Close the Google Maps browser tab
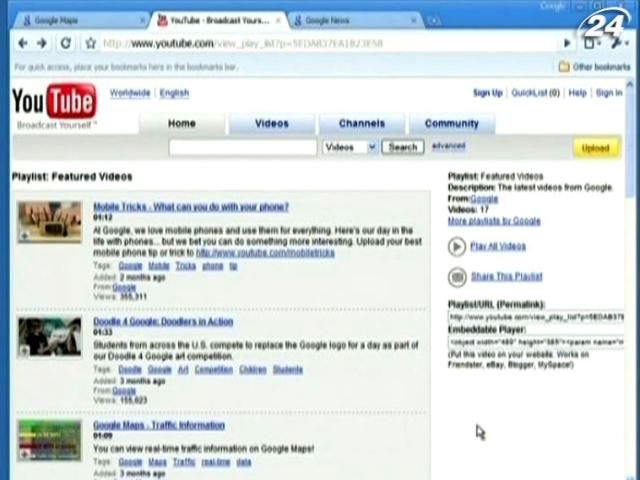The width and height of the screenshot is (640, 480). point(142,20)
